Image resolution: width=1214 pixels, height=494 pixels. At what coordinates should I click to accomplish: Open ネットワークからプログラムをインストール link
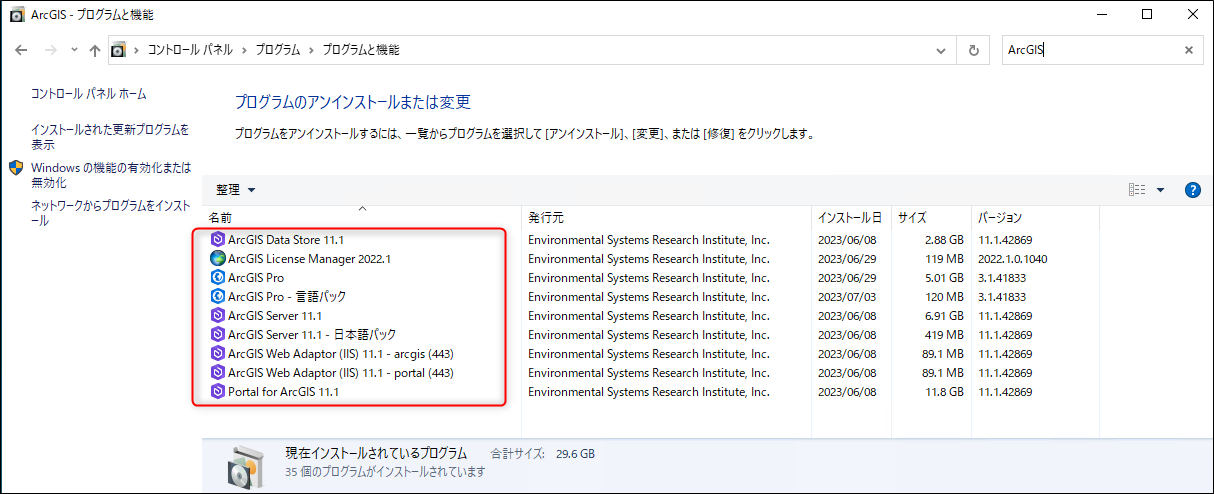click(110, 213)
